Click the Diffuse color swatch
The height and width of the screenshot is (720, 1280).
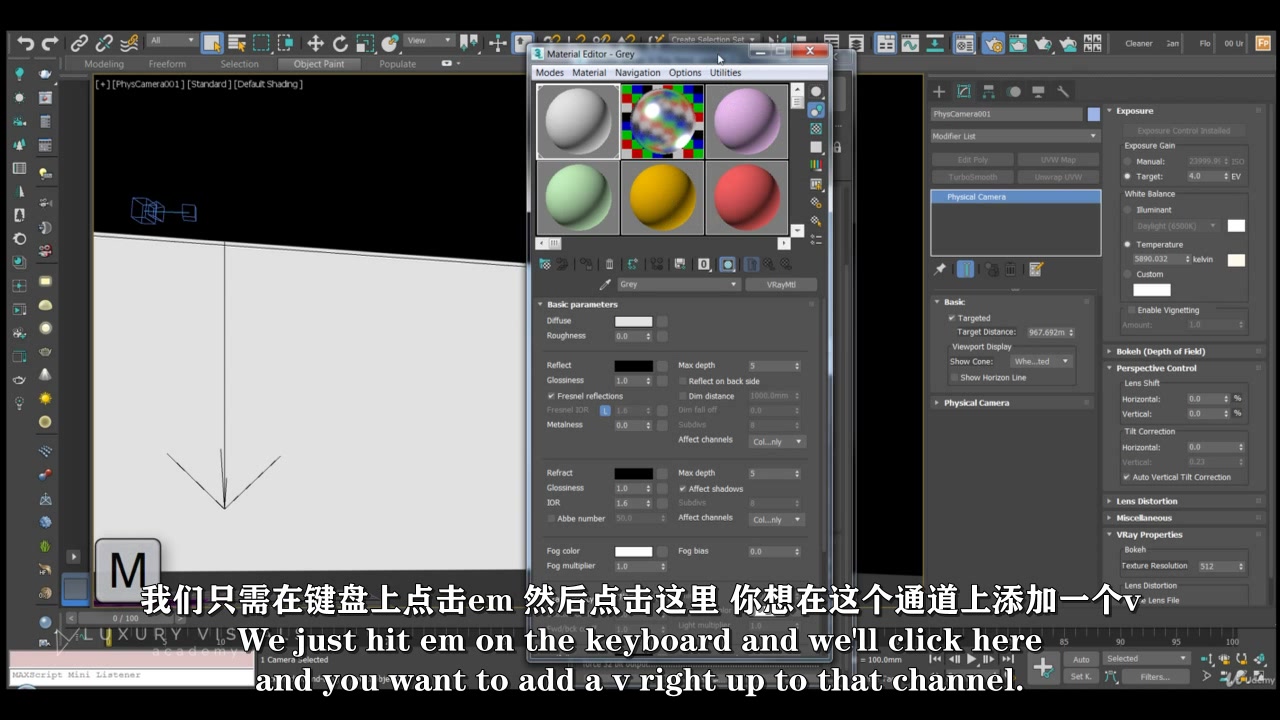click(633, 321)
